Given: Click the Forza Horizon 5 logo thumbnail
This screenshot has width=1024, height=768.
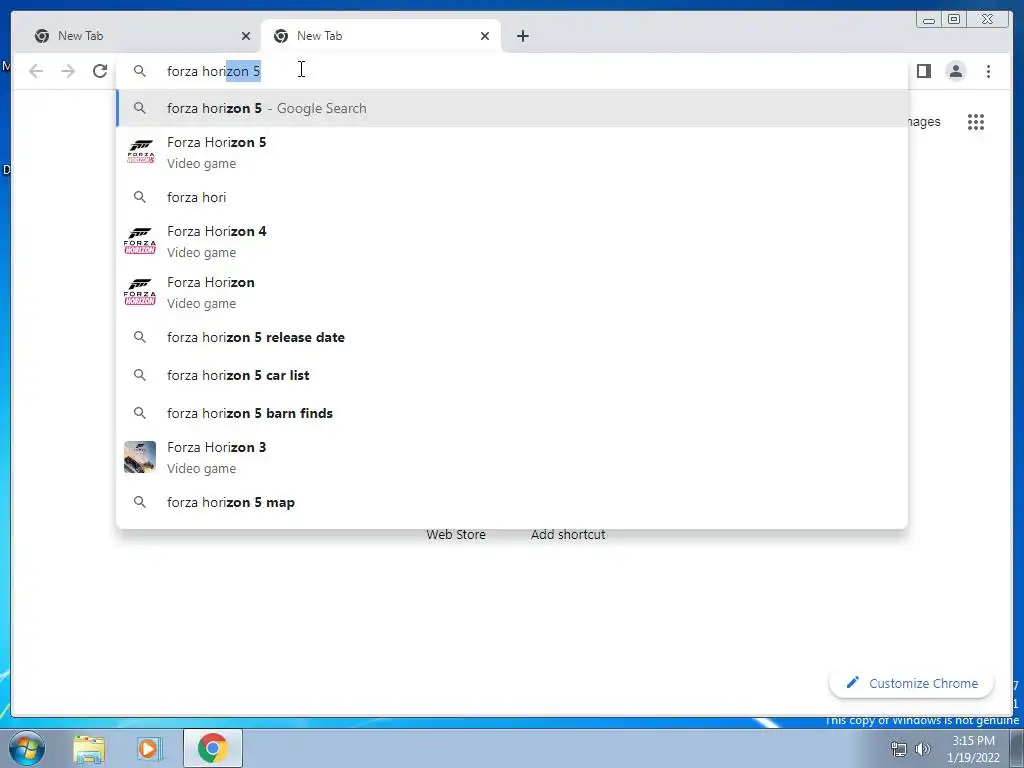Looking at the screenshot, I should pos(140,152).
